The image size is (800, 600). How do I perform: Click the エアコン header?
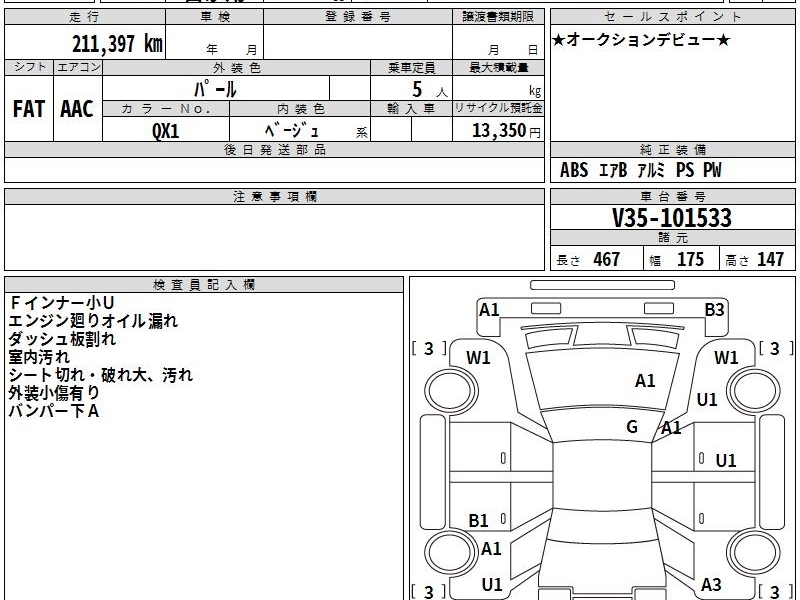78,67
